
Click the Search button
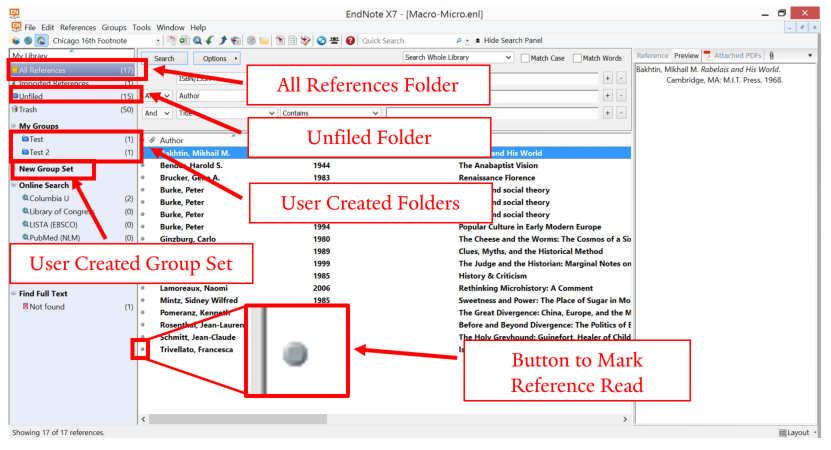[164, 58]
